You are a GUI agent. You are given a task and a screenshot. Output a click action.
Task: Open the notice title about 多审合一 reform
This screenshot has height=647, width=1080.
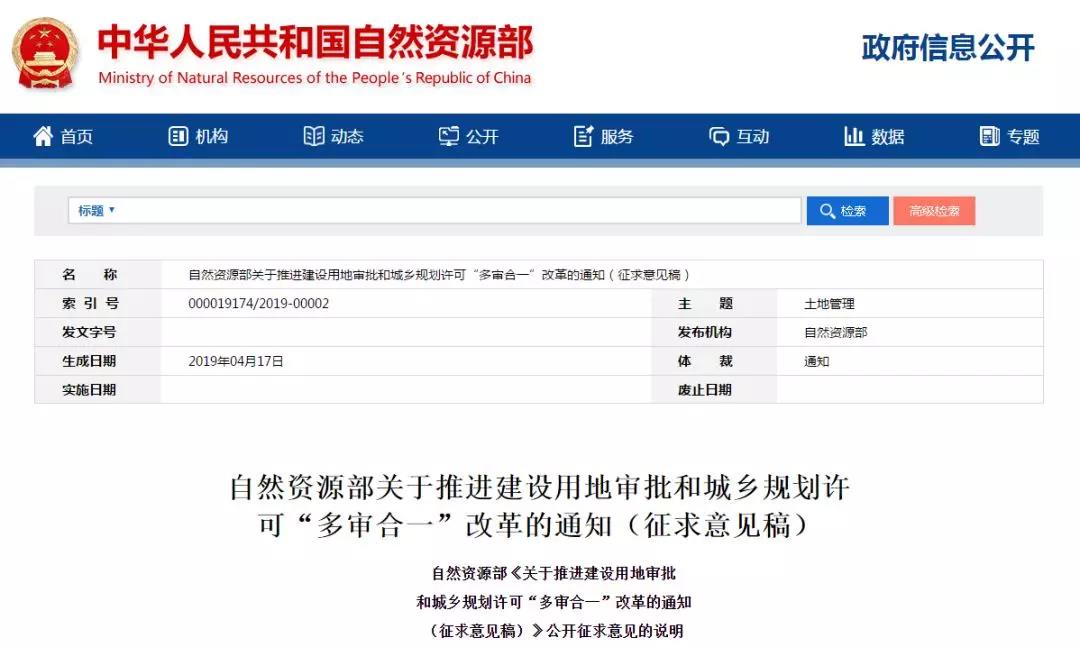[438, 274]
